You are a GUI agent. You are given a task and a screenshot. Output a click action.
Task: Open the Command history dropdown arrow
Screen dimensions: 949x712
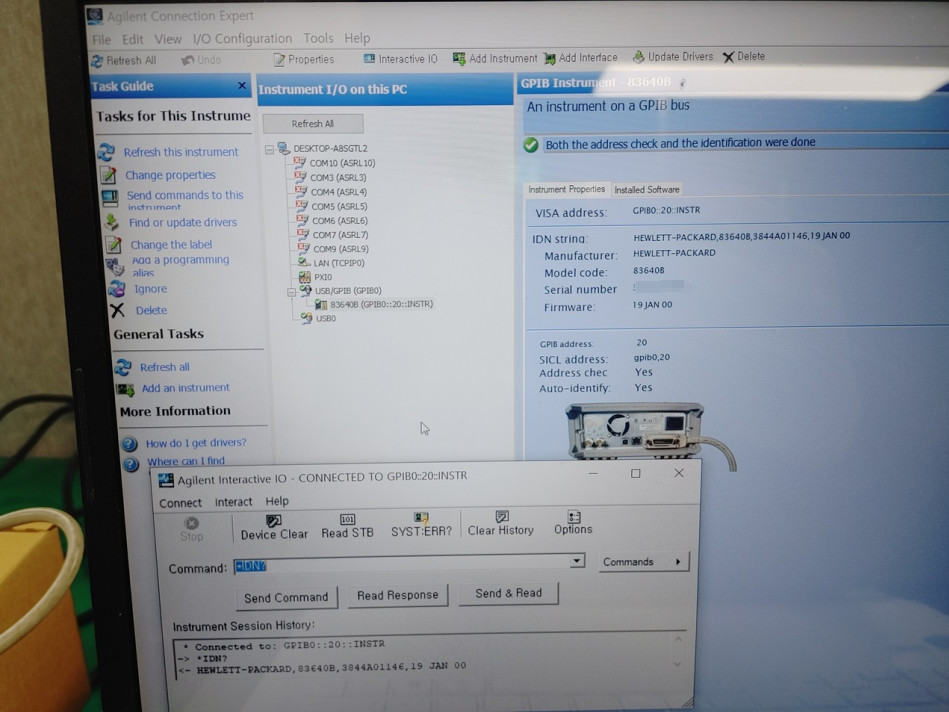[x=577, y=561]
